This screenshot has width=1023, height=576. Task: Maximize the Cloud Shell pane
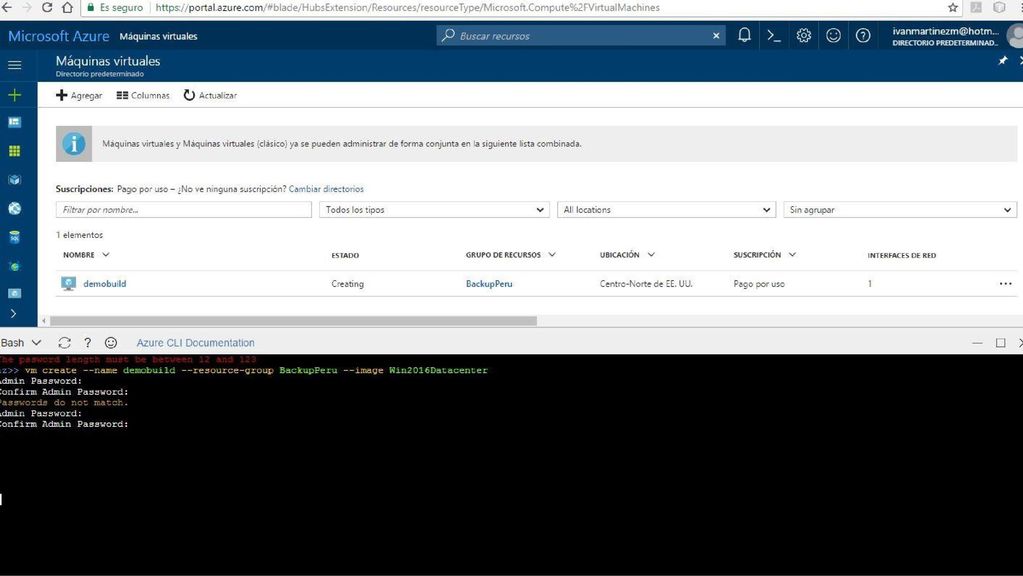[x=1000, y=343]
